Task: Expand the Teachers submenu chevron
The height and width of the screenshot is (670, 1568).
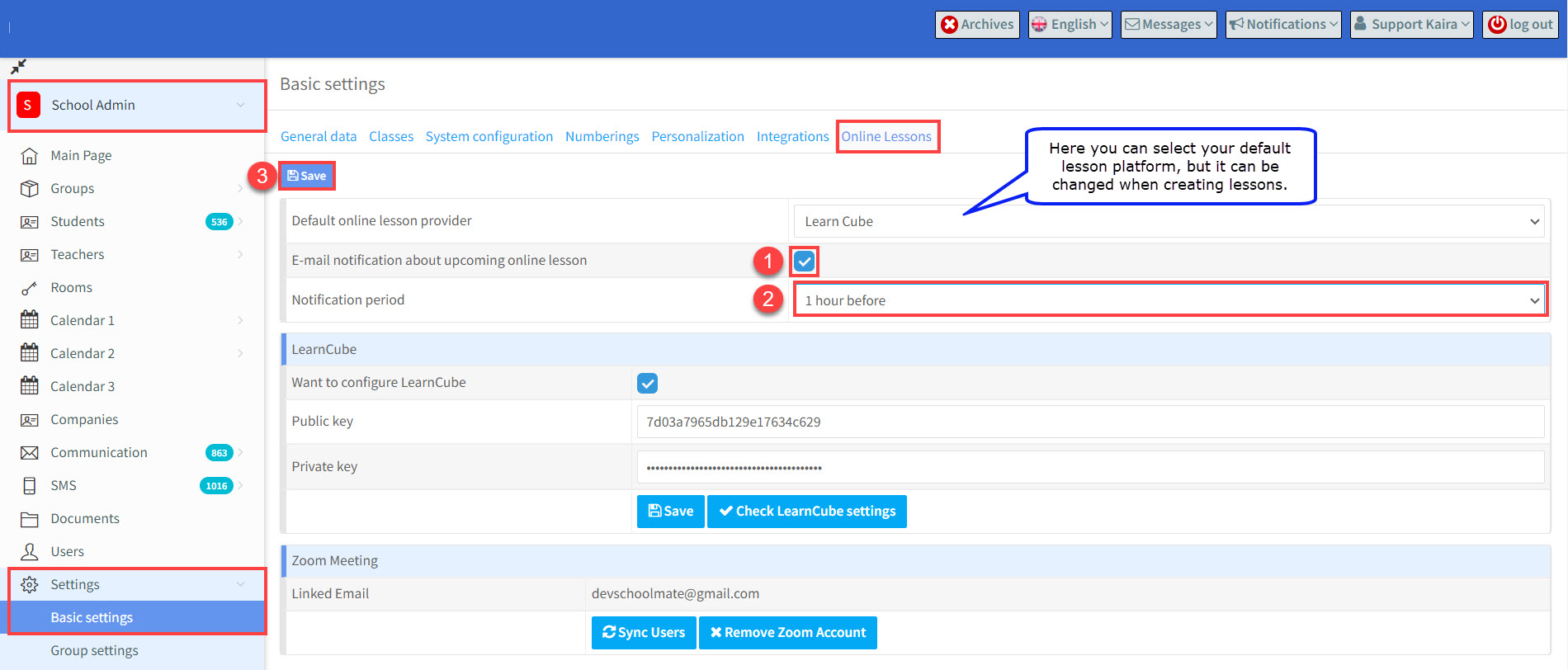Action: point(240,254)
